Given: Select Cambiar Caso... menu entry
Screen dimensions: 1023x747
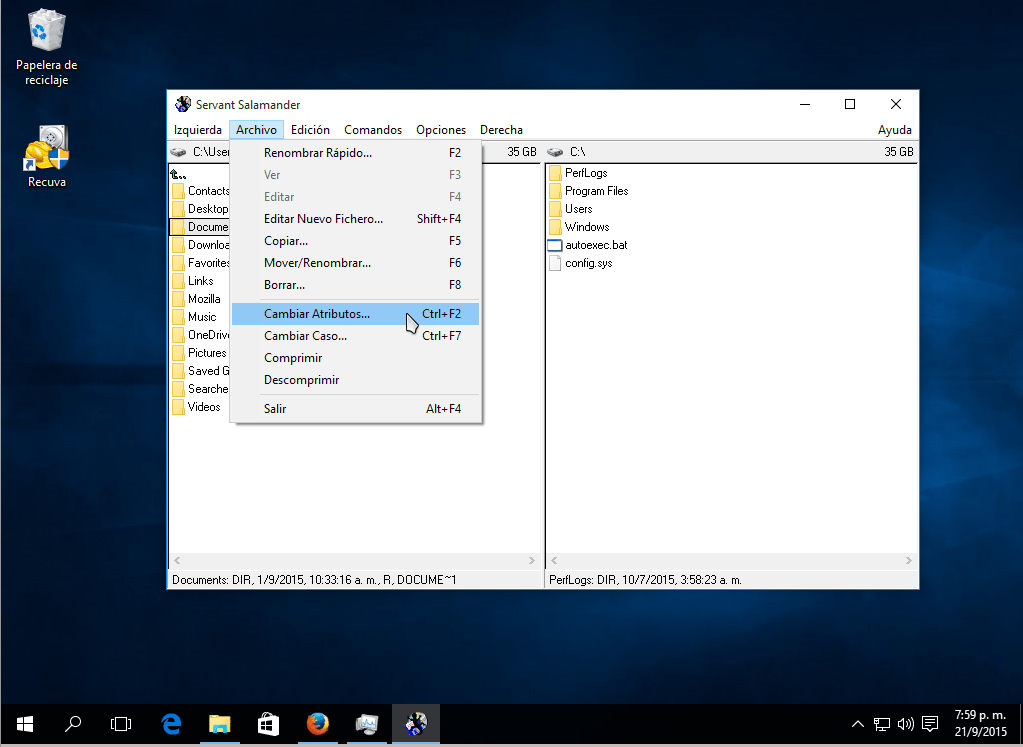Looking at the screenshot, I should click(x=356, y=336).
